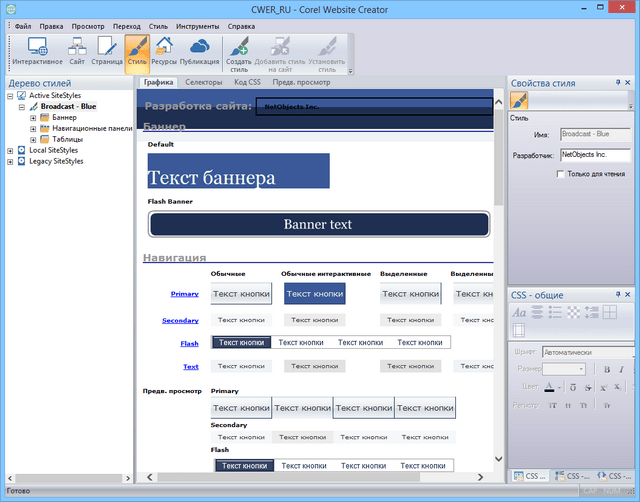Select the Стиль toolbar button
Screen dimensions: 640x502
pos(138,52)
